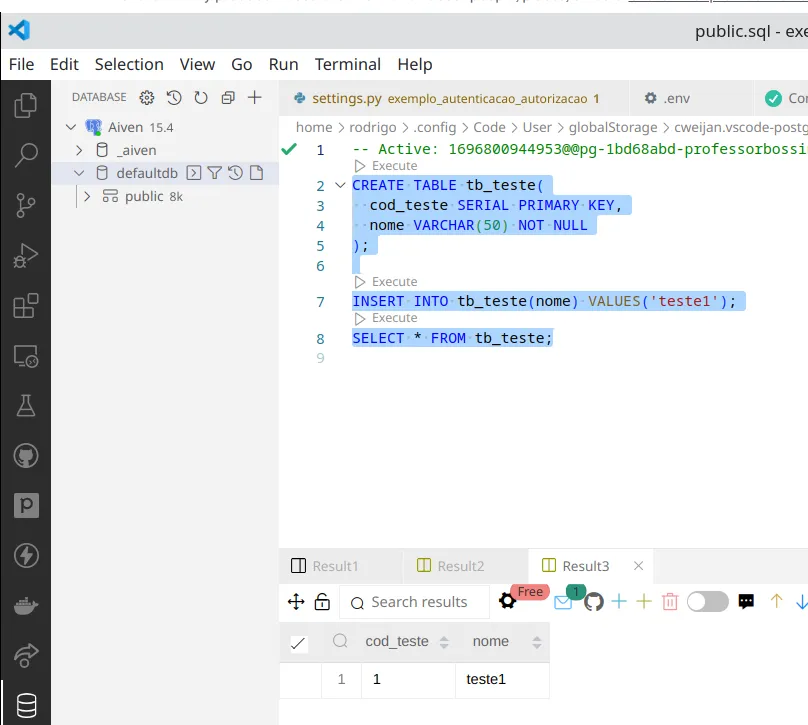The height and width of the screenshot is (725, 808).
Task: Open the Help menu
Action: pyautogui.click(x=415, y=64)
